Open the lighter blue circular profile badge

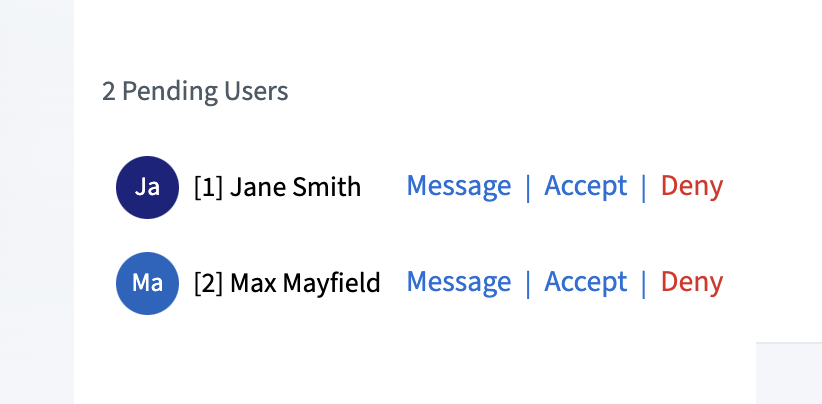click(147, 283)
